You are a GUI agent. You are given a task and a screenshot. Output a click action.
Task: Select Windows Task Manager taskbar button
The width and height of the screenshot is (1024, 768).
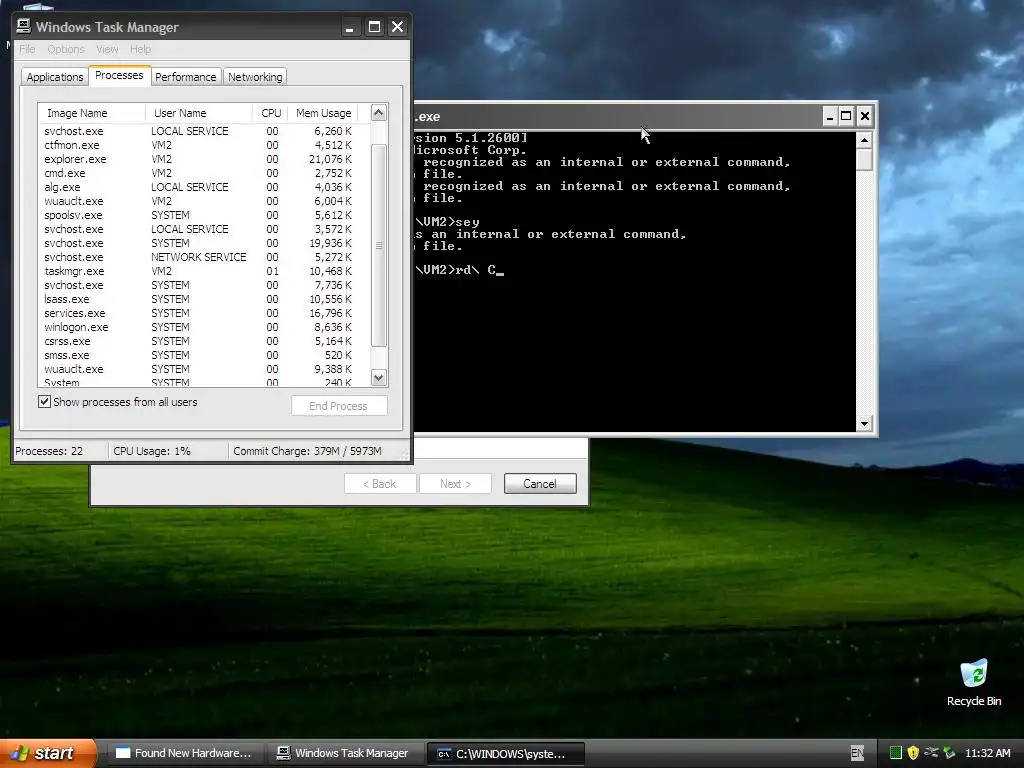(x=346, y=753)
